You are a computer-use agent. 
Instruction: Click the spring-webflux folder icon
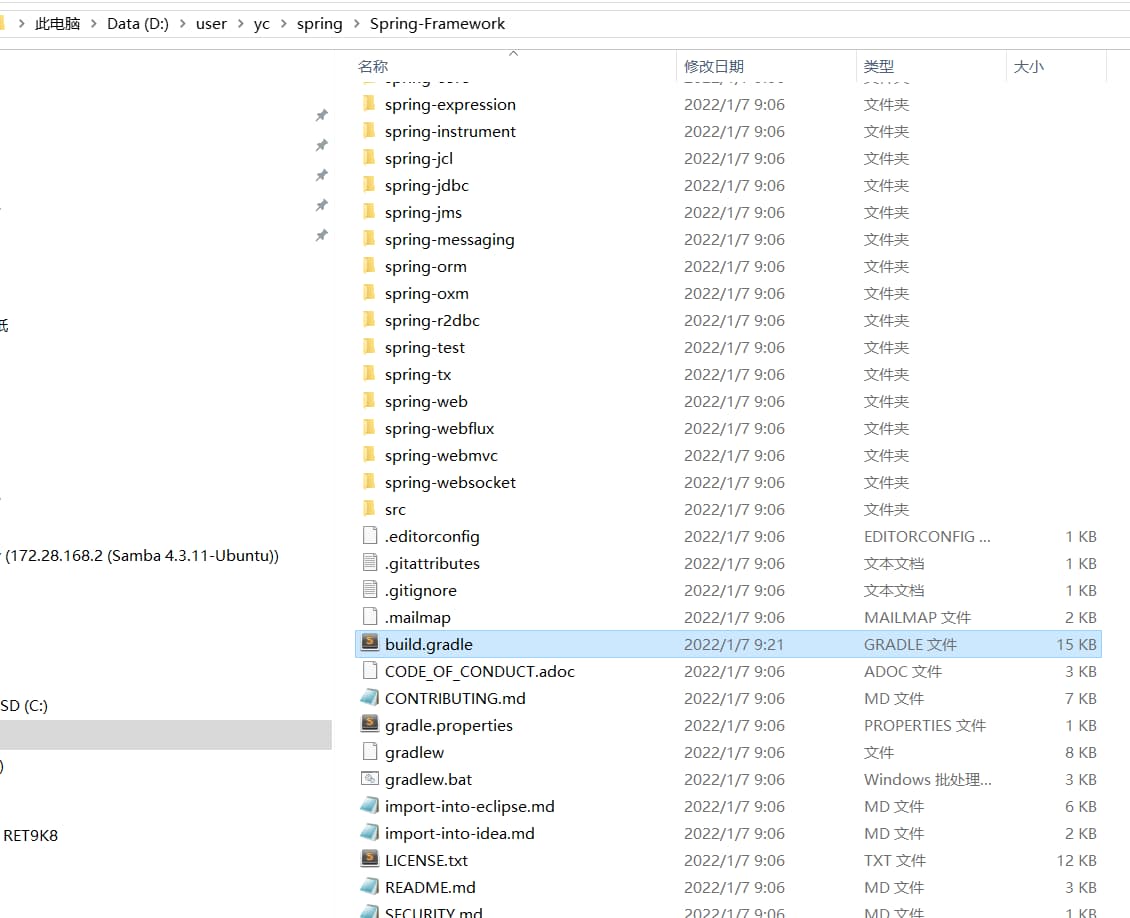tap(369, 428)
